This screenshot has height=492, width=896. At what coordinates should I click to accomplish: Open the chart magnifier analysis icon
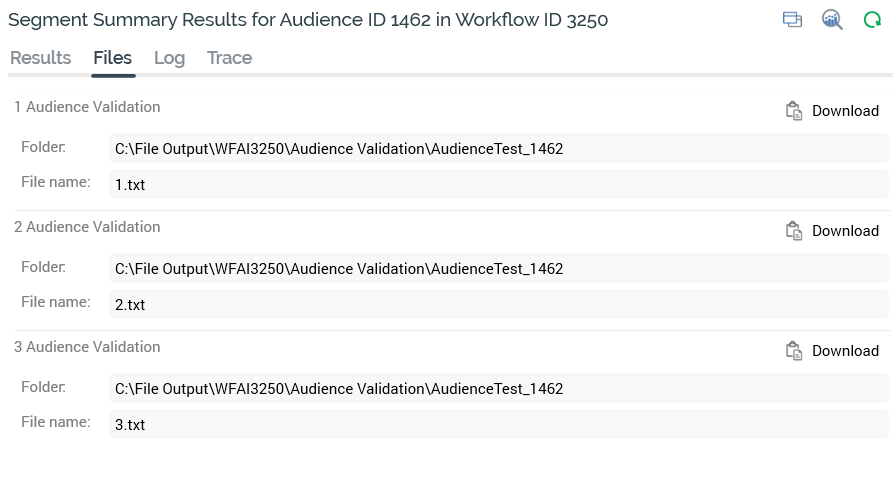tap(832, 20)
